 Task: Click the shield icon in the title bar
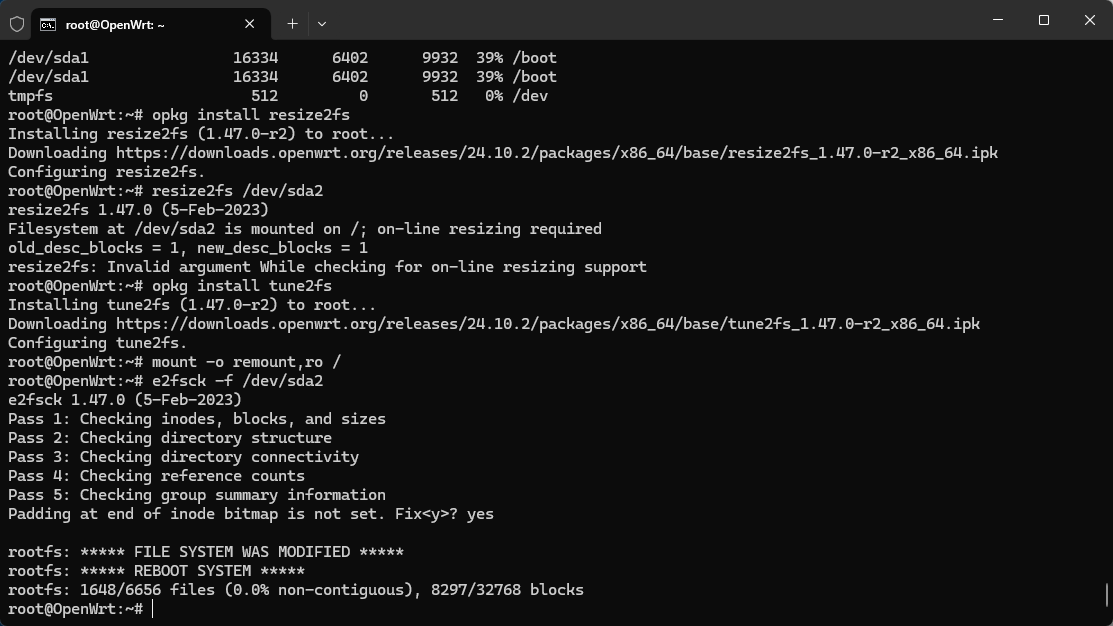(17, 24)
